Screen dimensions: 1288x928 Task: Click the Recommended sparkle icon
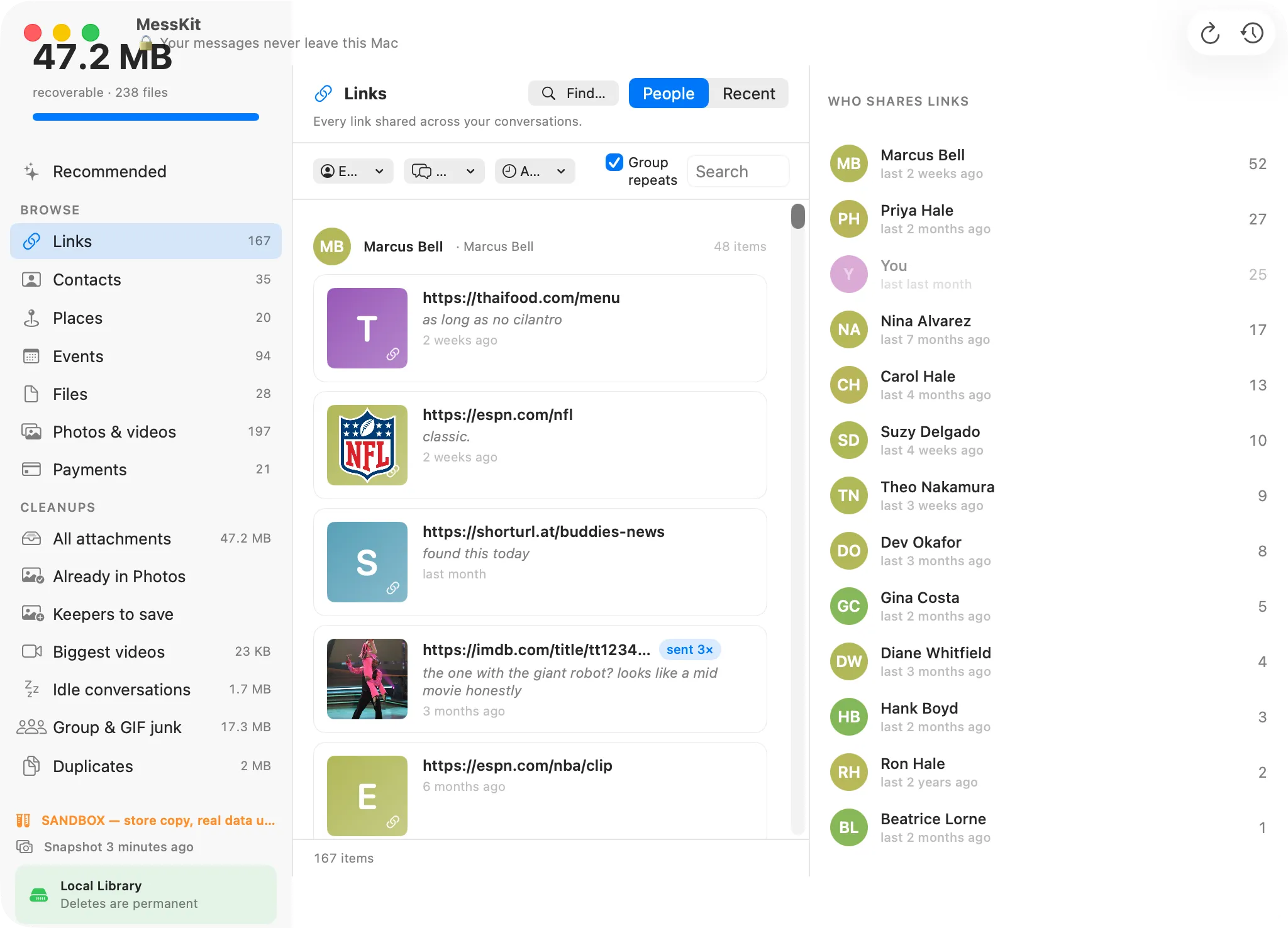pos(31,172)
